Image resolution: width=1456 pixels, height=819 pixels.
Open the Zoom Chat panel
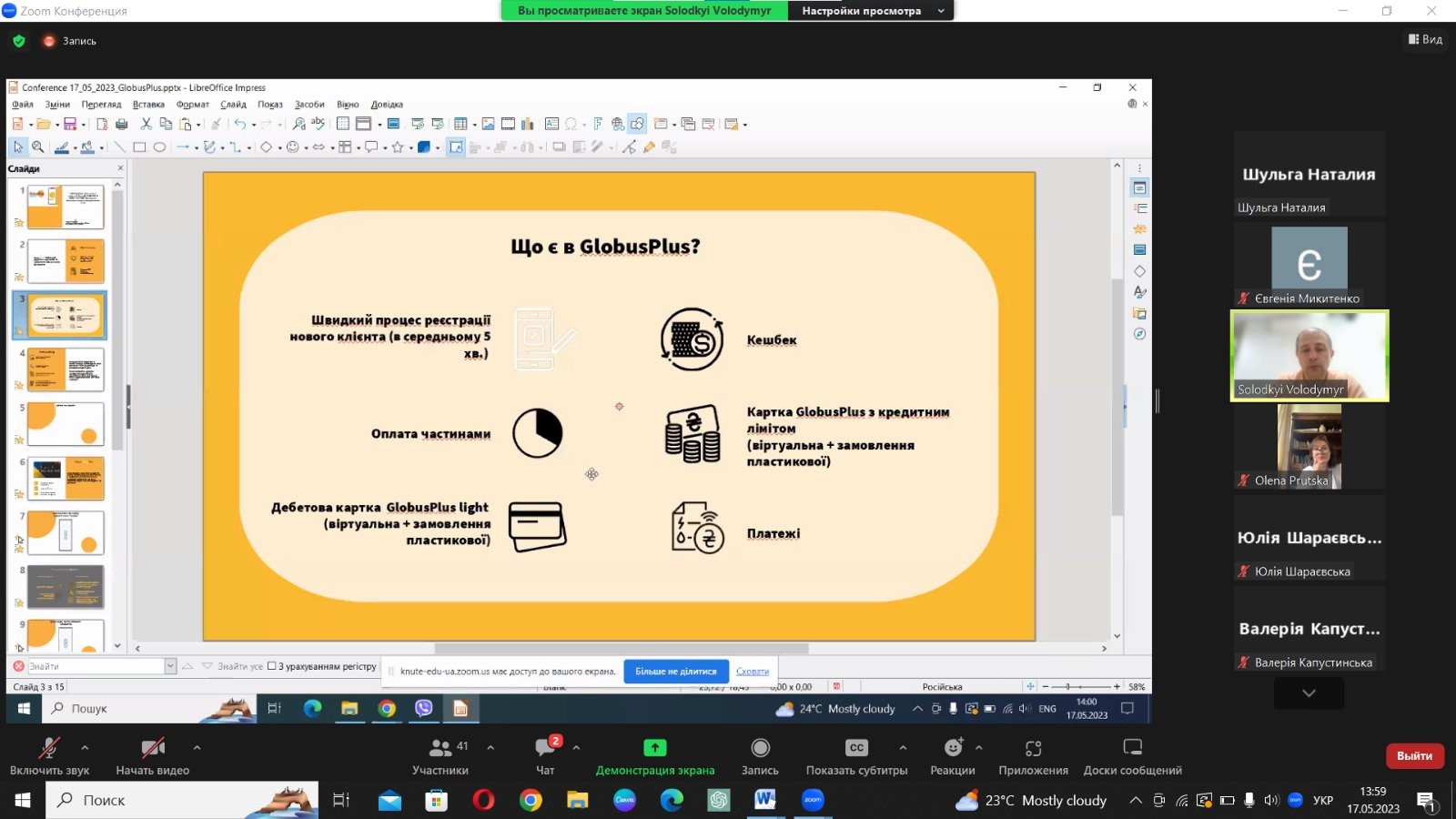coord(545,755)
